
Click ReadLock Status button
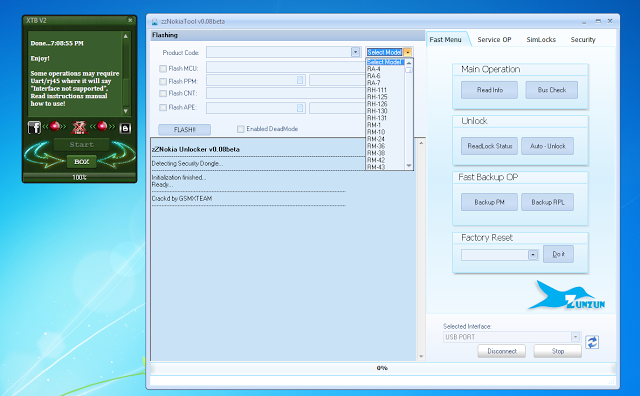(489, 146)
